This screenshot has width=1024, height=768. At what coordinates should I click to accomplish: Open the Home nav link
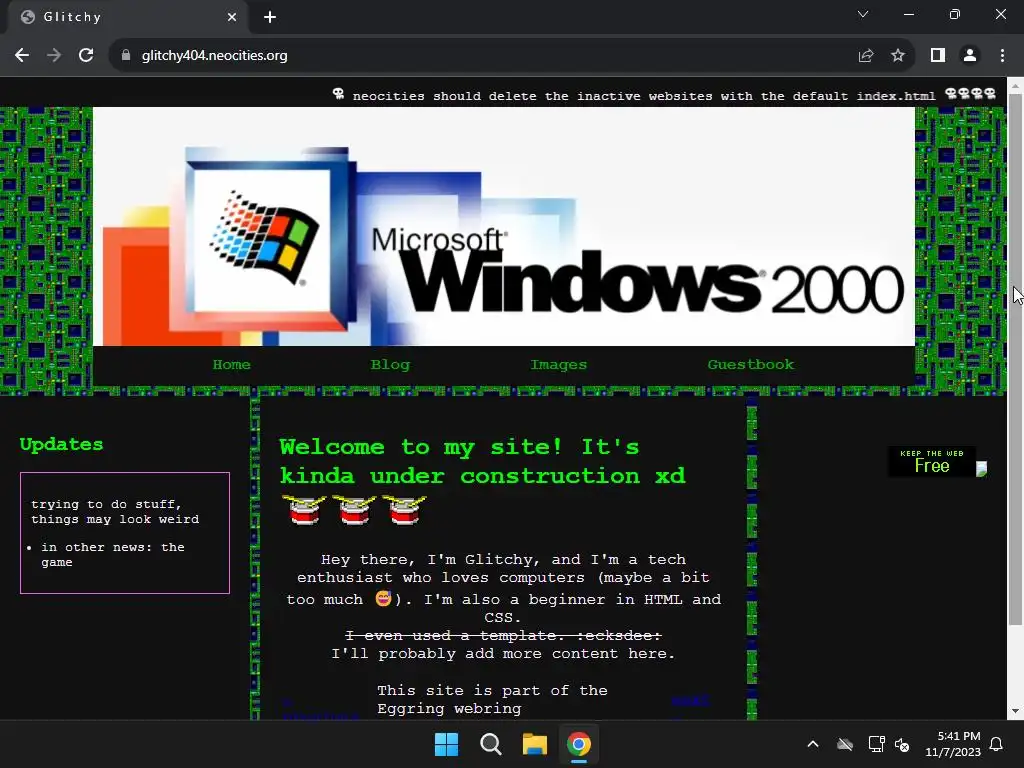click(x=231, y=364)
